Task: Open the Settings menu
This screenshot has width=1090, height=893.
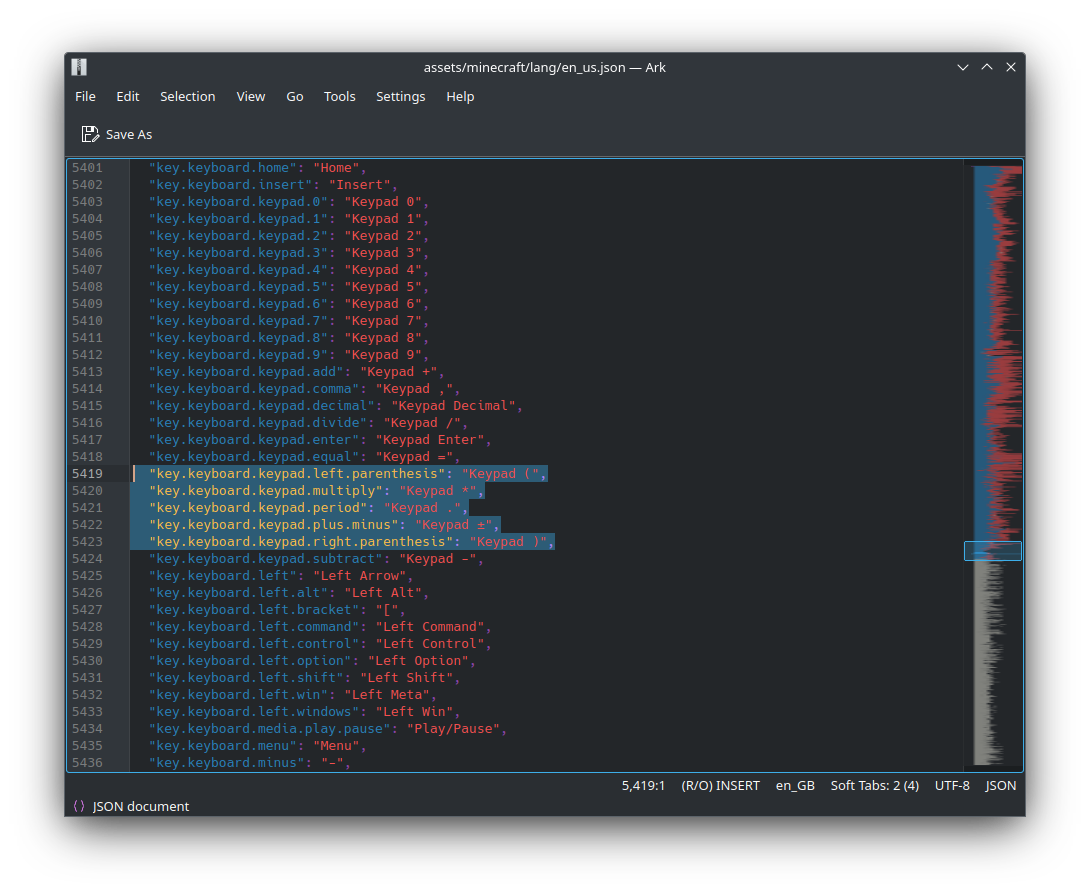Action: click(400, 97)
